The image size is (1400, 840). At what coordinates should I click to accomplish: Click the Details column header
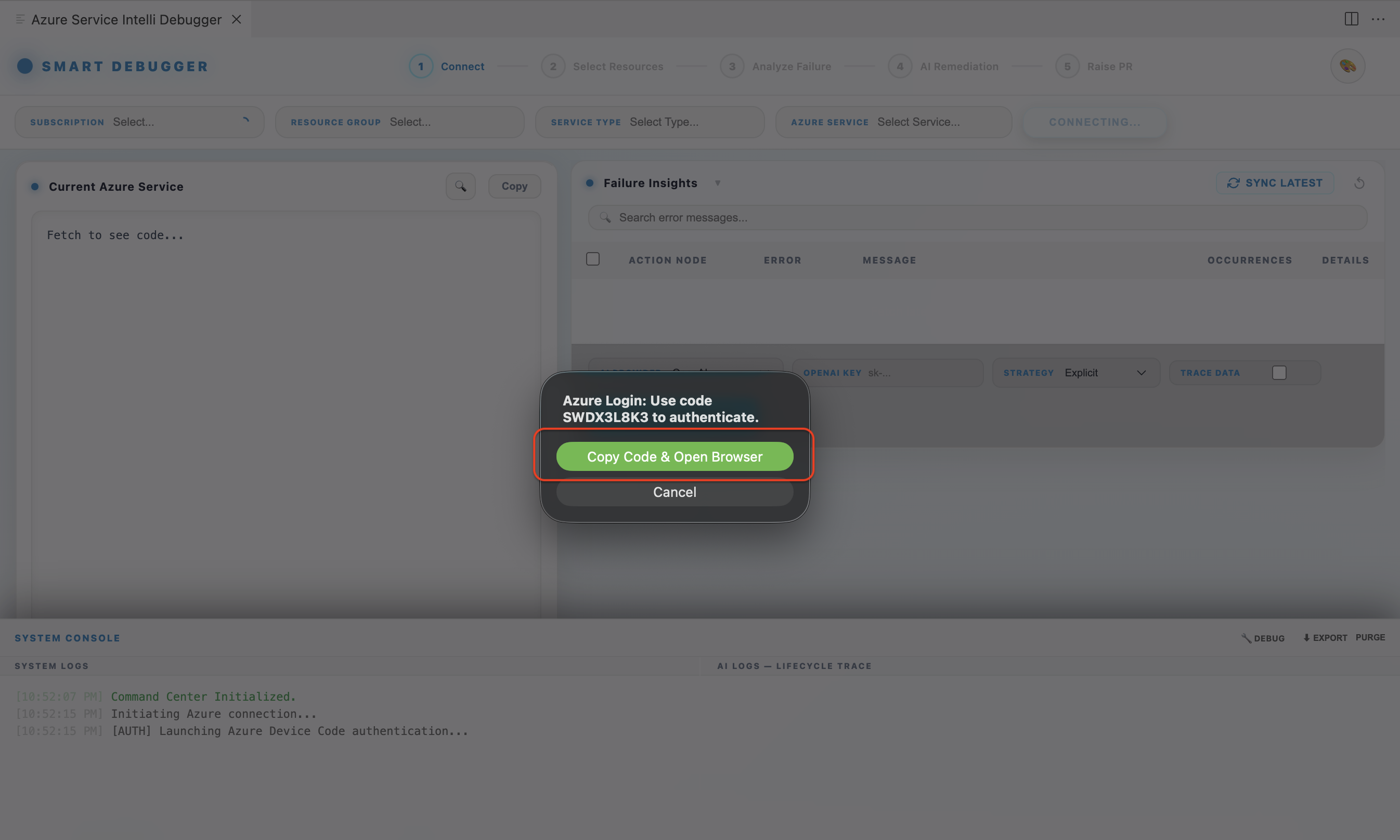[1345, 260]
